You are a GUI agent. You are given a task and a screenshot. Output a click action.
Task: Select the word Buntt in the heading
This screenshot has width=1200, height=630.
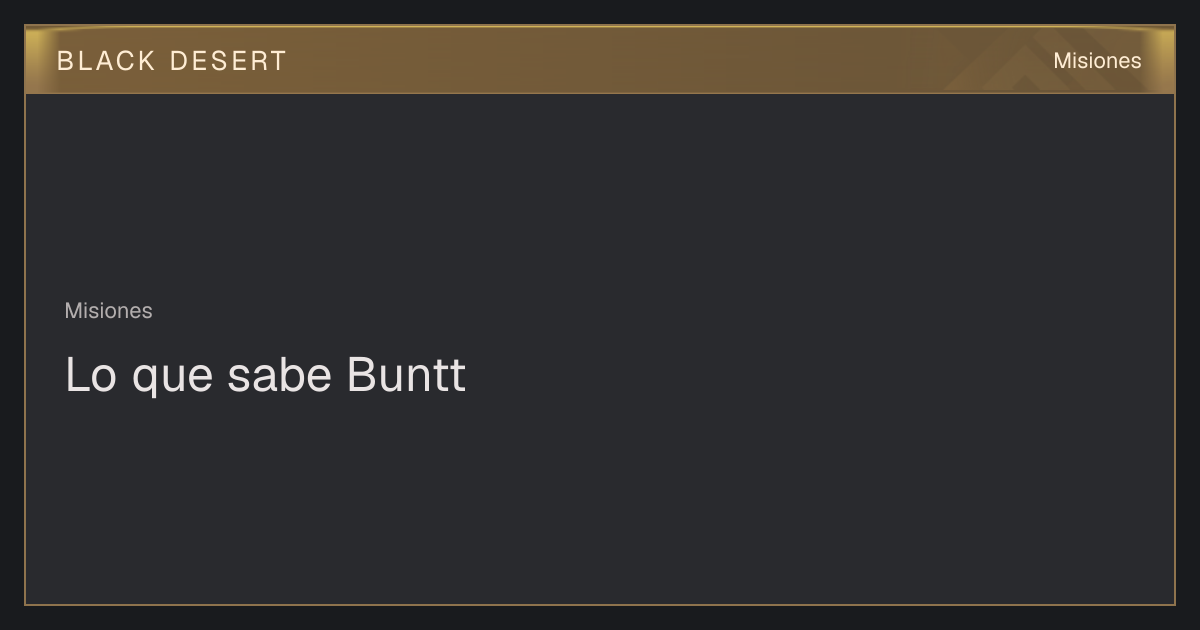click(x=406, y=375)
